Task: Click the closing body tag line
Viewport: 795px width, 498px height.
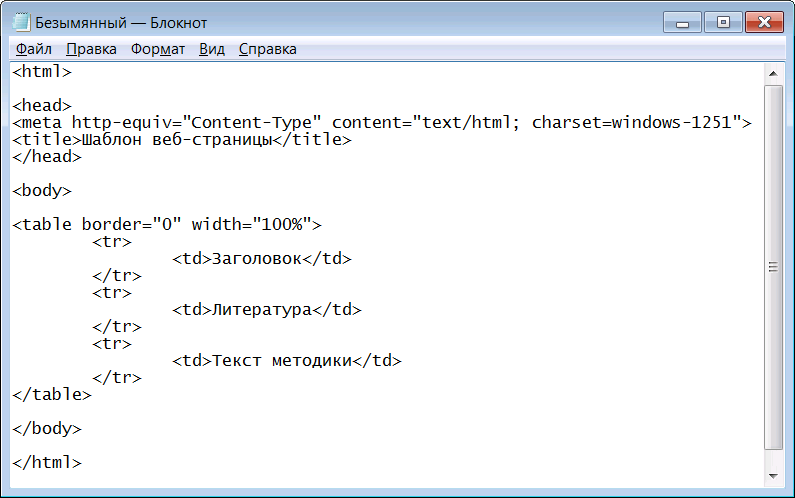Action: 47,429
